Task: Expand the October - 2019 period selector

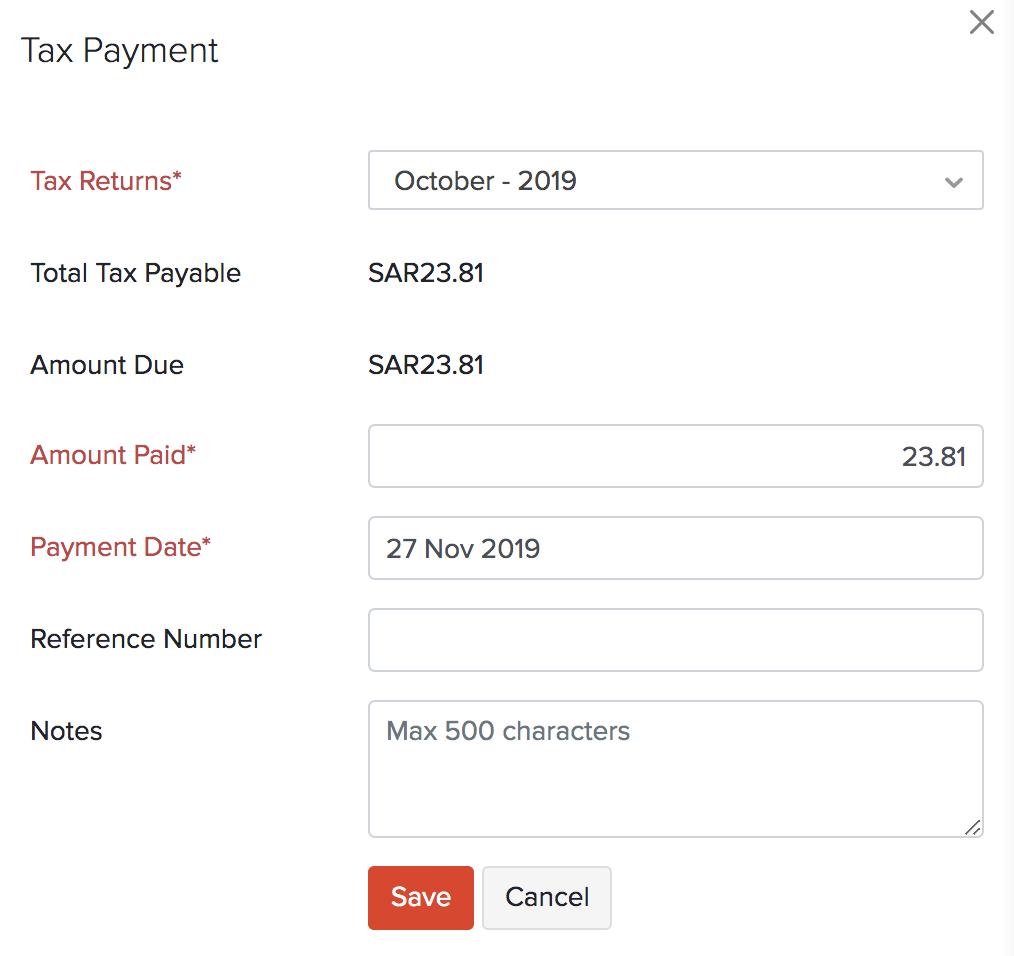Action: click(x=675, y=180)
